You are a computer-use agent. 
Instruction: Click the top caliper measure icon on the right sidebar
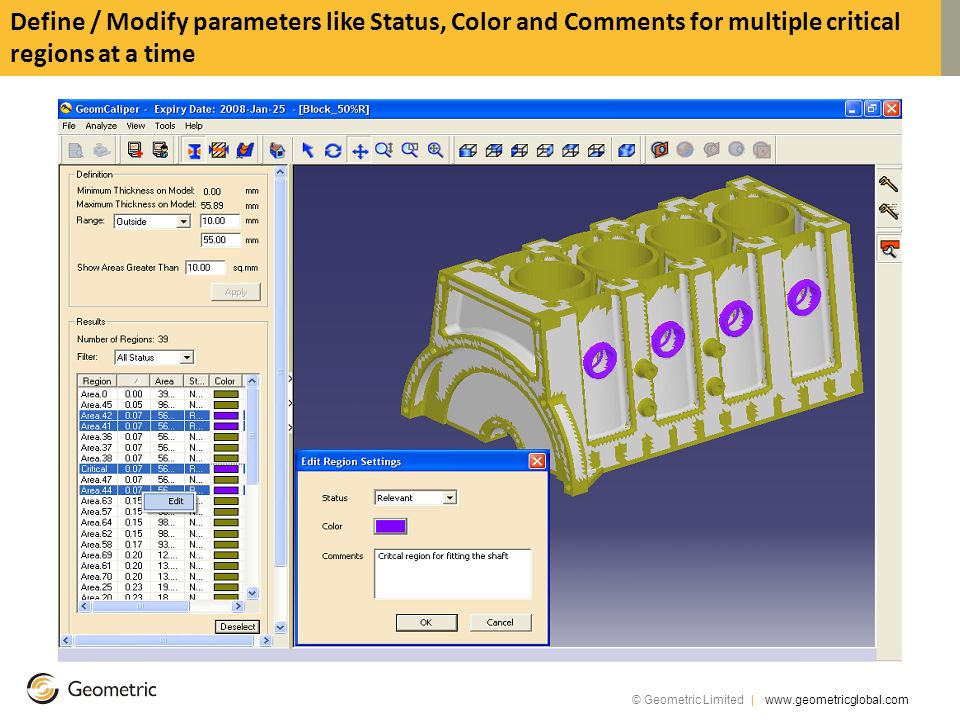tap(888, 184)
